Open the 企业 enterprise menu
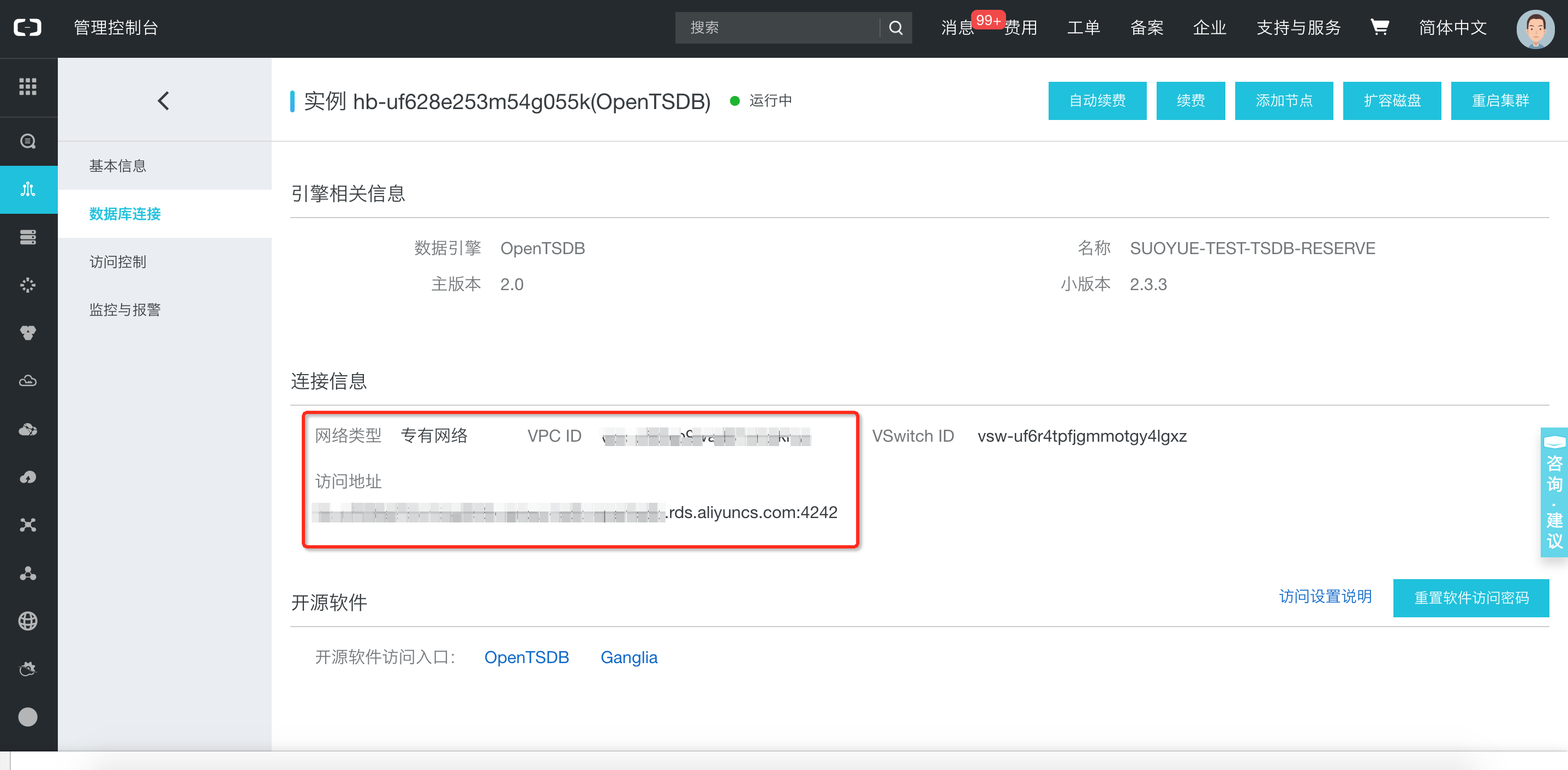 click(1210, 27)
